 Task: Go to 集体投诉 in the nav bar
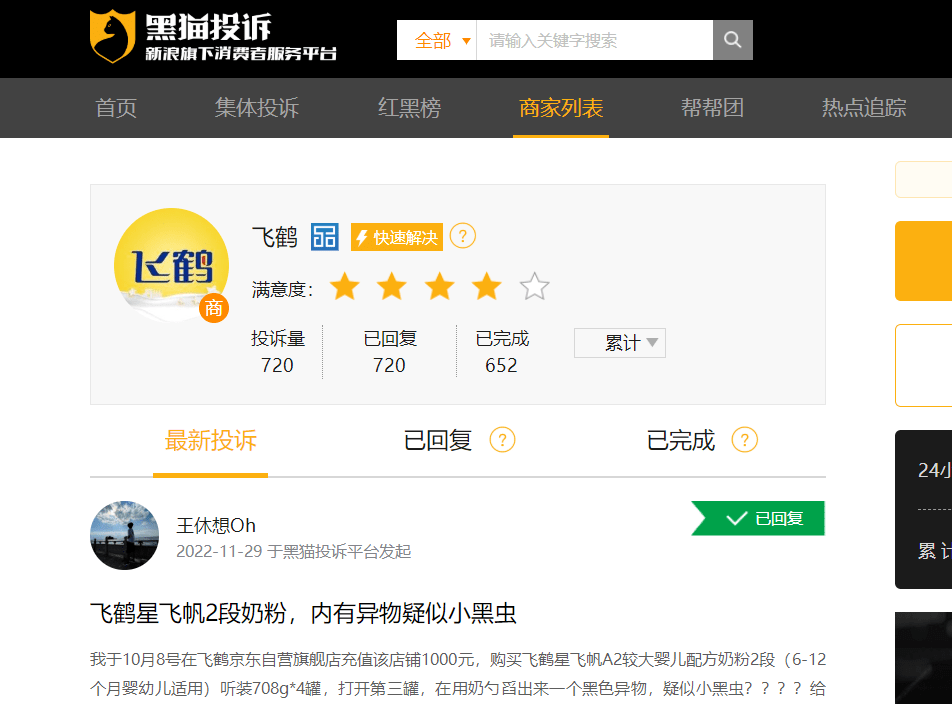click(x=257, y=108)
